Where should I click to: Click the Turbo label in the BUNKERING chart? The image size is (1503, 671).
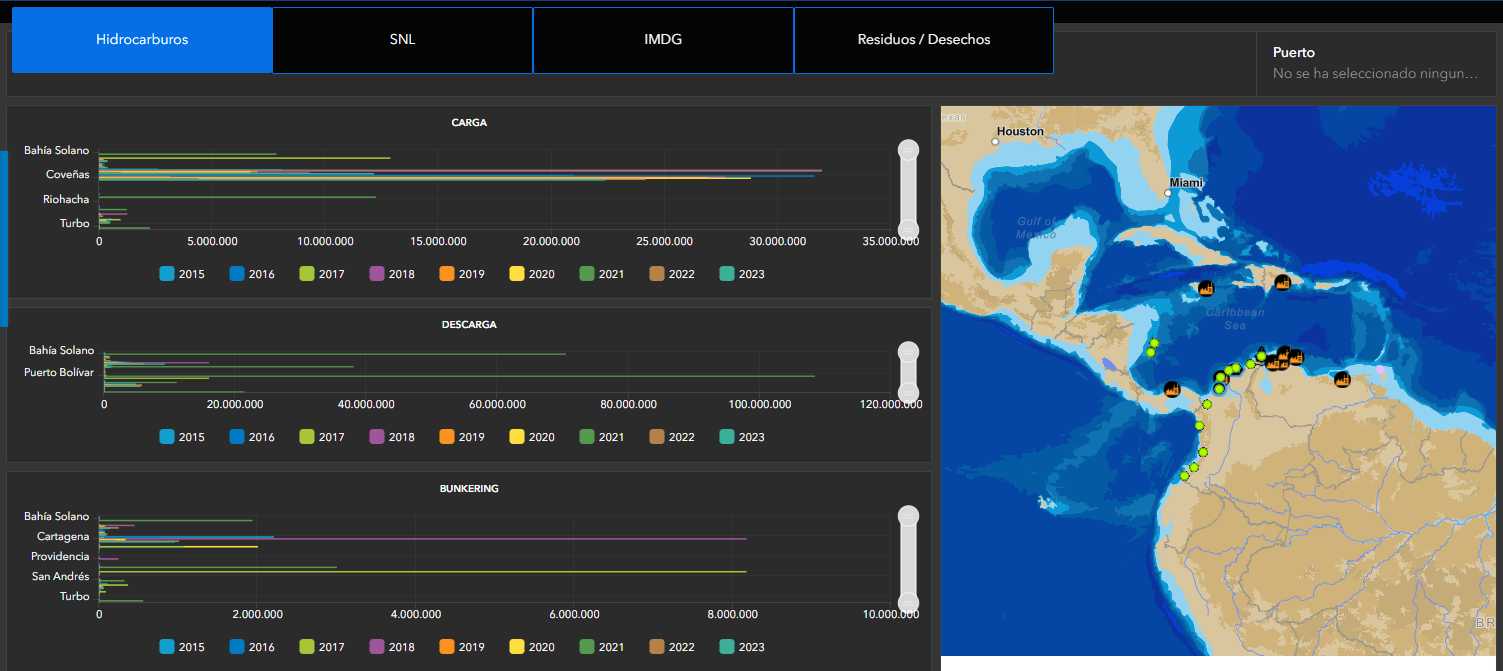[75, 597]
